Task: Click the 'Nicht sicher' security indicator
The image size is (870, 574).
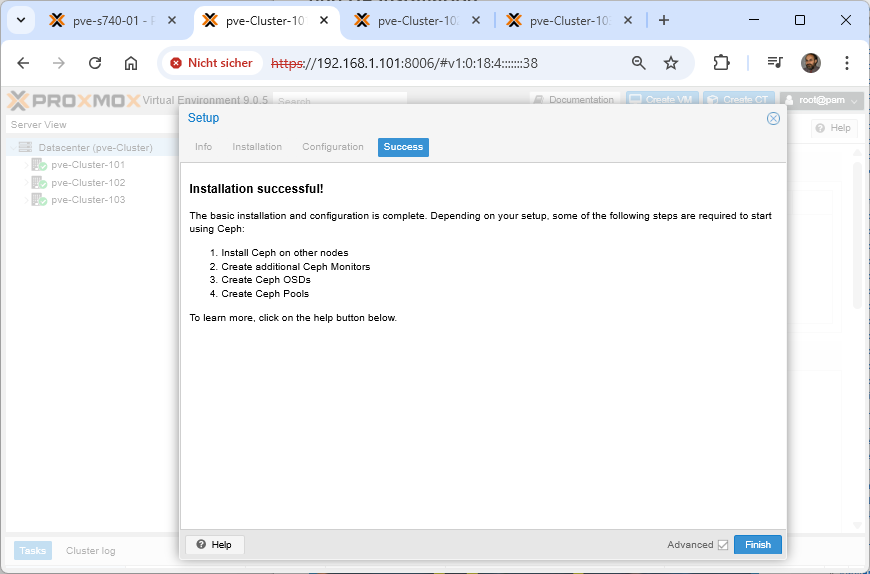Action: point(211,63)
